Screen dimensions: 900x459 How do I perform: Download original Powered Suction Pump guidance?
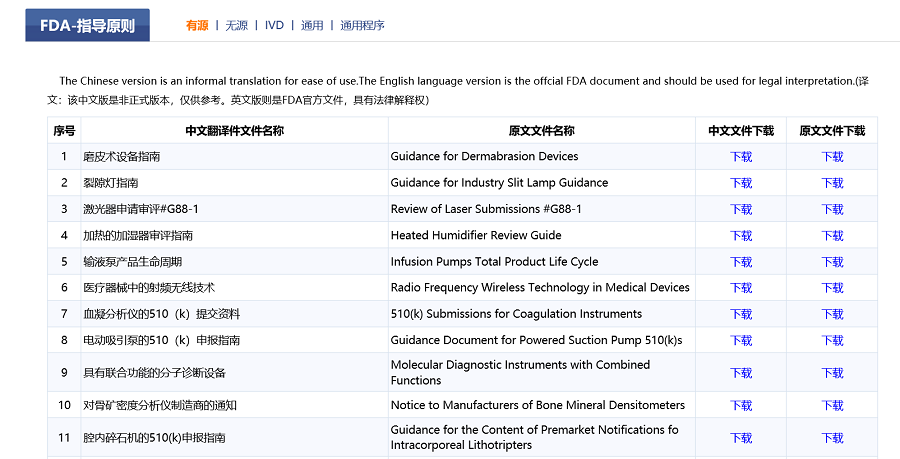pos(832,341)
